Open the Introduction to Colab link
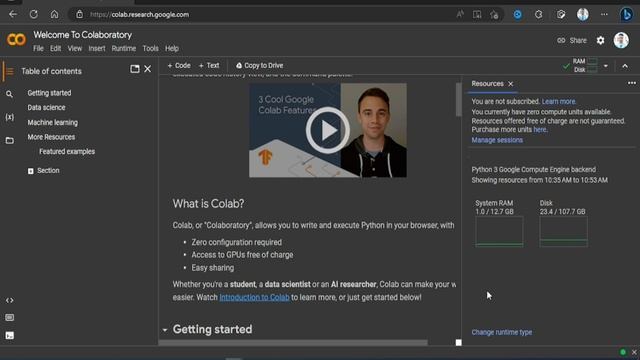This screenshot has width=640, height=360. click(254, 297)
